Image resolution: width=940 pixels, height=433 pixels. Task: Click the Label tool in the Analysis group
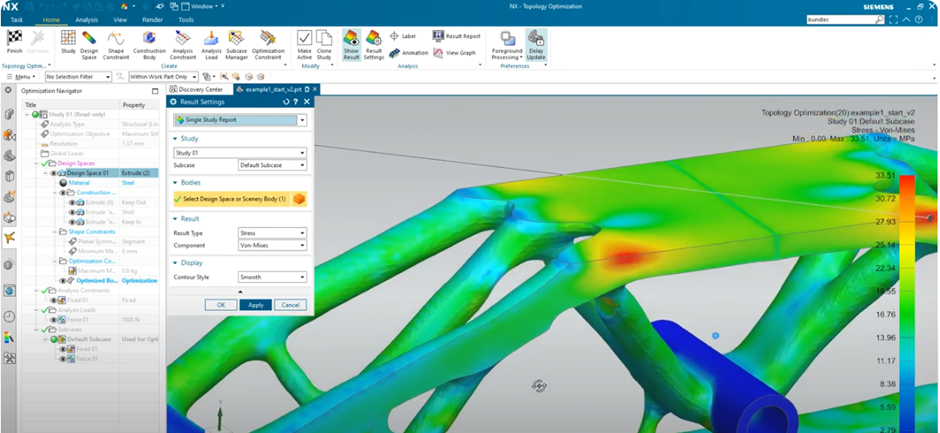(403, 37)
